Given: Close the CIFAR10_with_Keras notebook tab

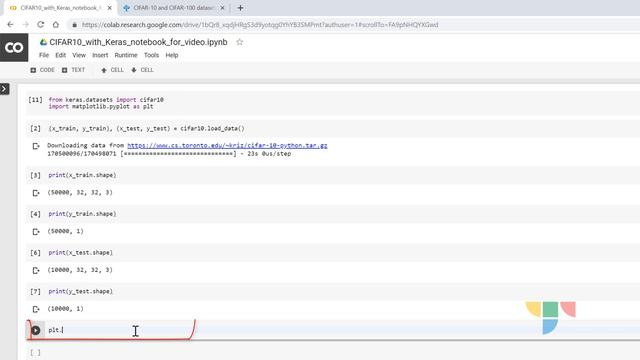Looking at the screenshot, I should coord(109,8).
